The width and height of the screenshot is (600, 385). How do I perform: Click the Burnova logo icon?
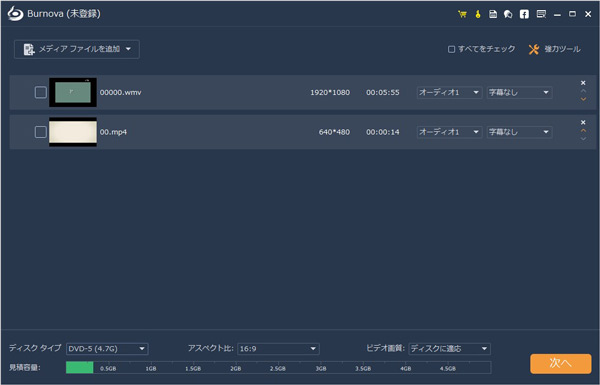pos(15,14)
